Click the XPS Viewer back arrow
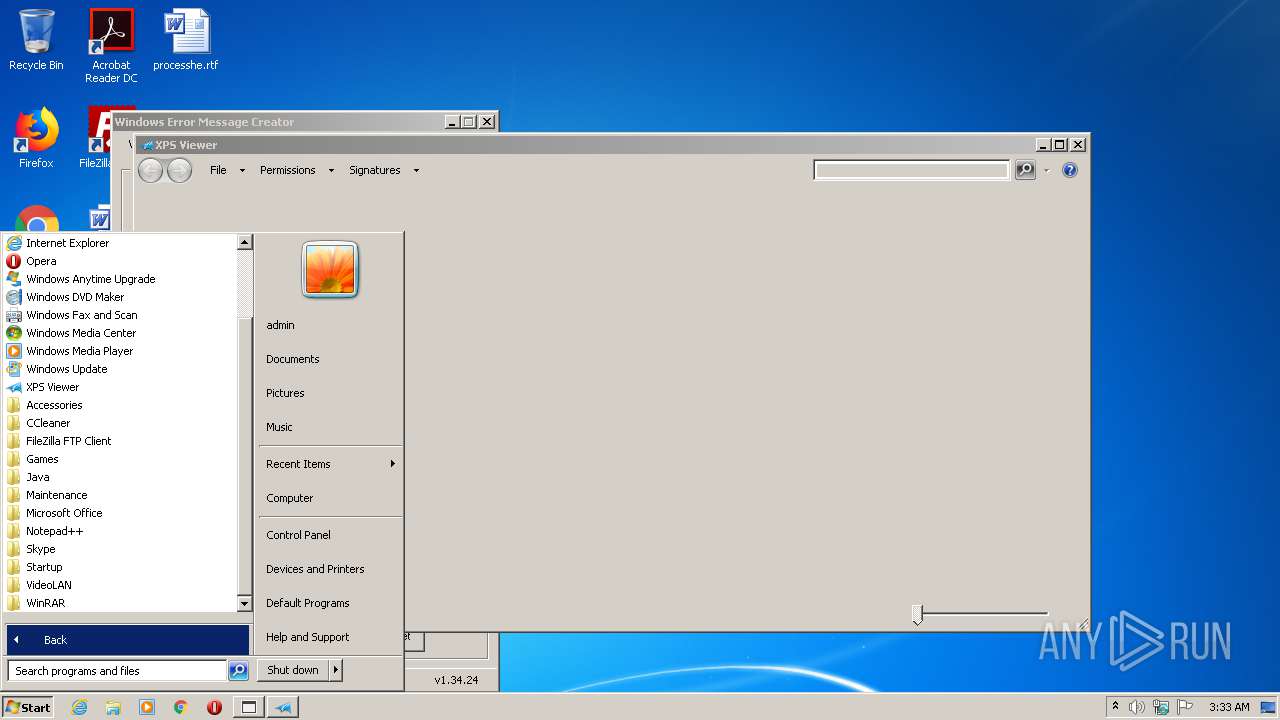This screenshot has width=1280, height=720. [x=150, y=171]
